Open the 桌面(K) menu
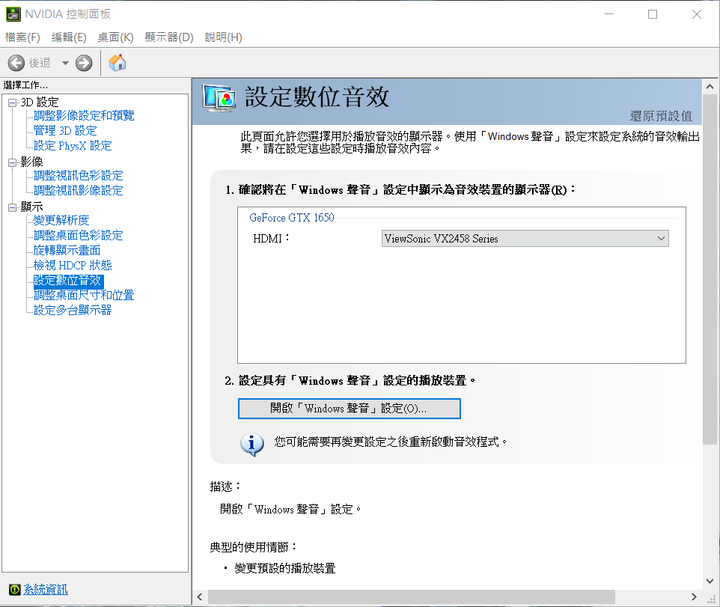Image resolution: width=720 pixels, height=607 pixels. [x=115, y=37]
